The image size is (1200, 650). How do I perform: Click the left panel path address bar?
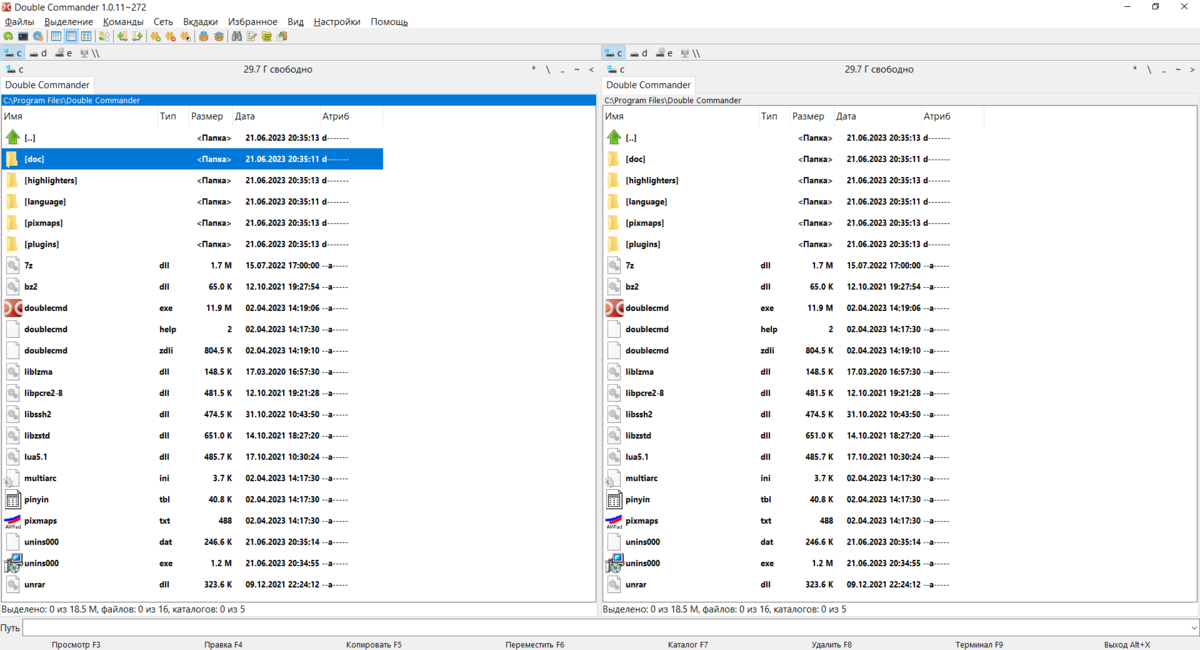[x=298, y=100]
